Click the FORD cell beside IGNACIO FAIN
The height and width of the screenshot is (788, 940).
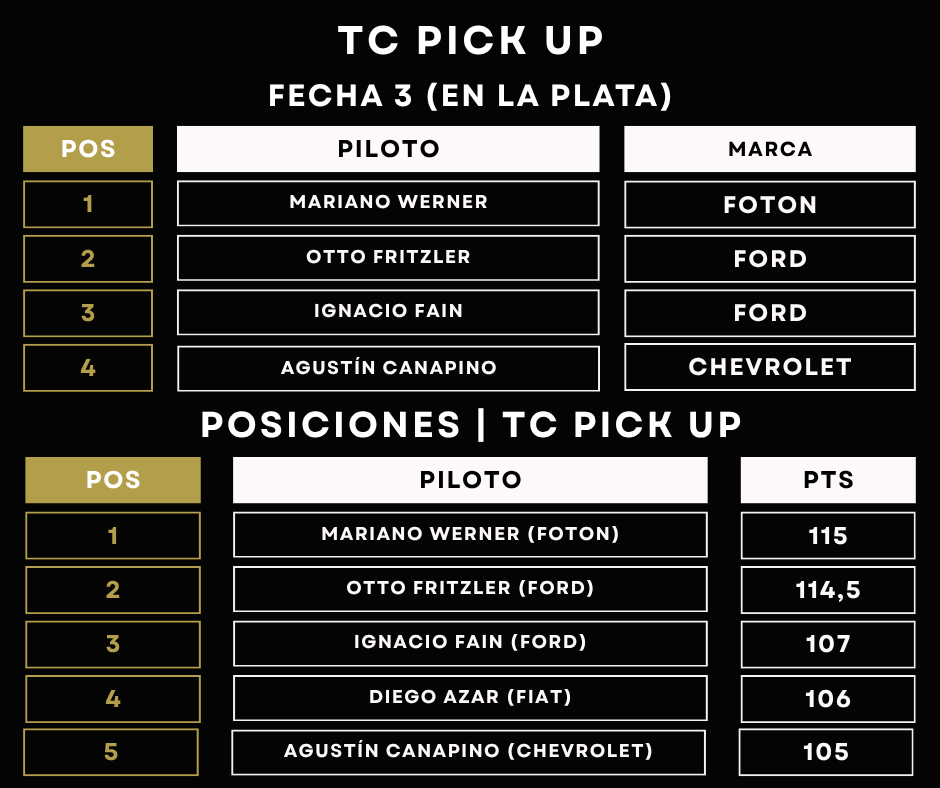(x=769, y=313)
